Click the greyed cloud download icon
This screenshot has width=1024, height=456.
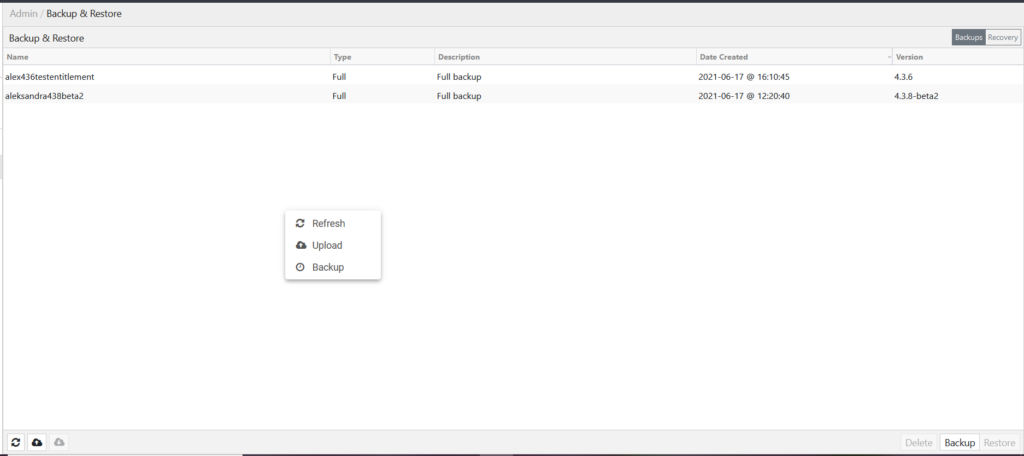(59, 442)
